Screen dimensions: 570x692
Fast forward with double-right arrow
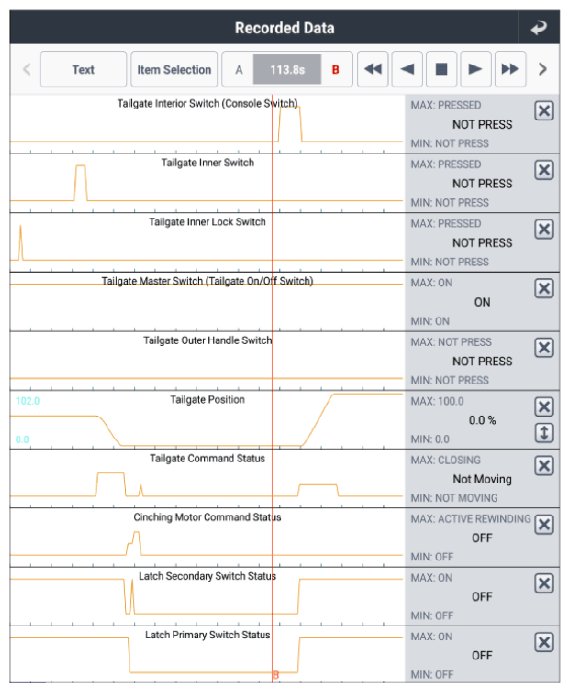point(510,69)
